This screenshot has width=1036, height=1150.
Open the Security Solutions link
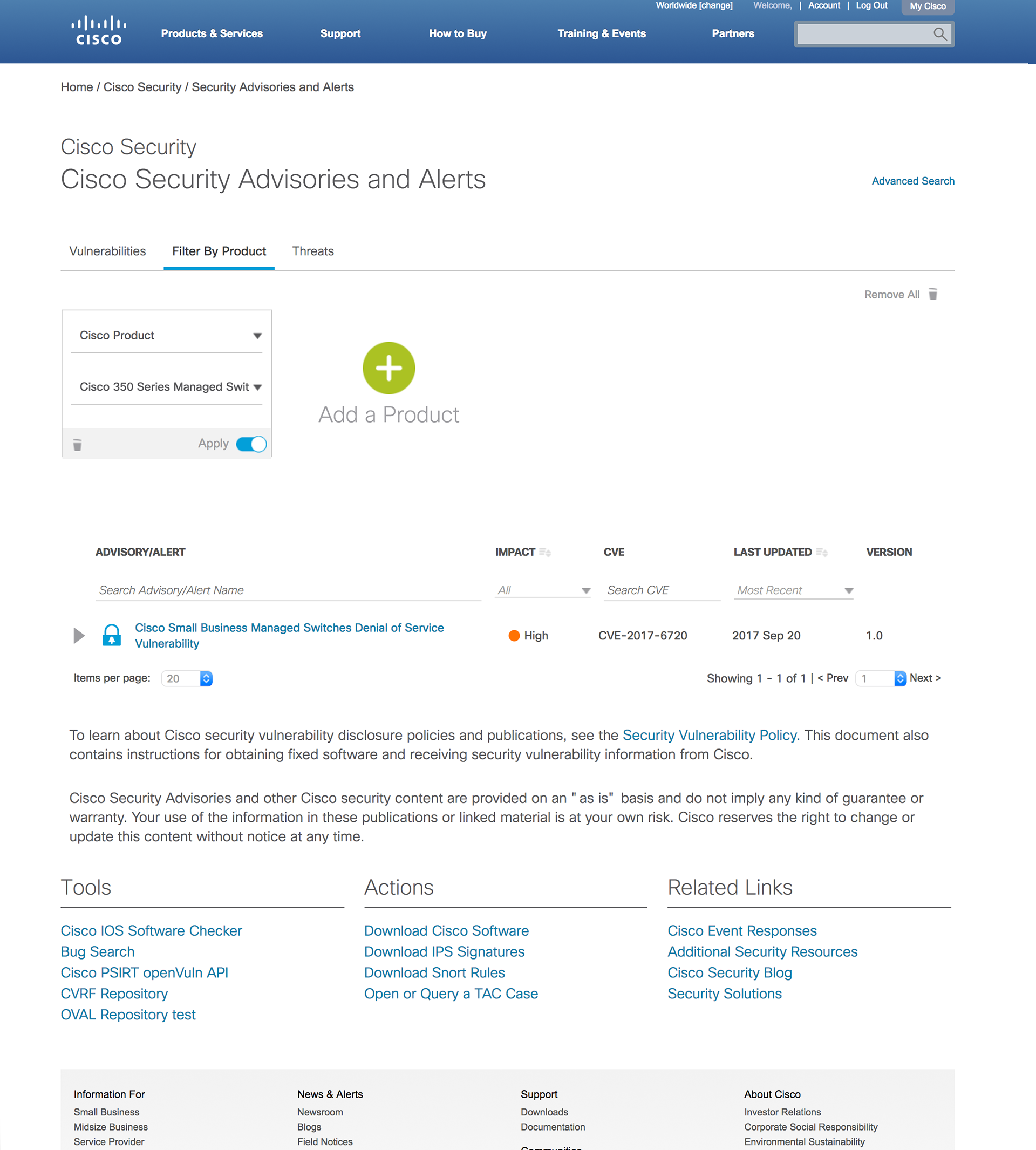coord(725,994)
